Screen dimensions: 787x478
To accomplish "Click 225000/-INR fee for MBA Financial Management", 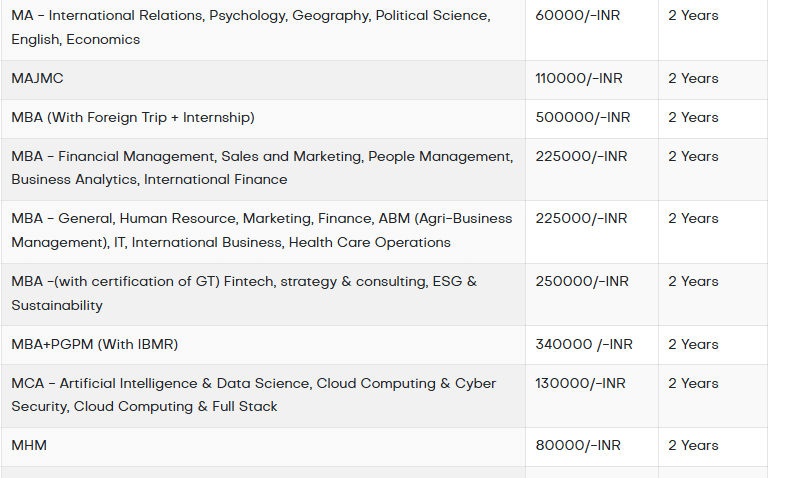I will 582,156.
